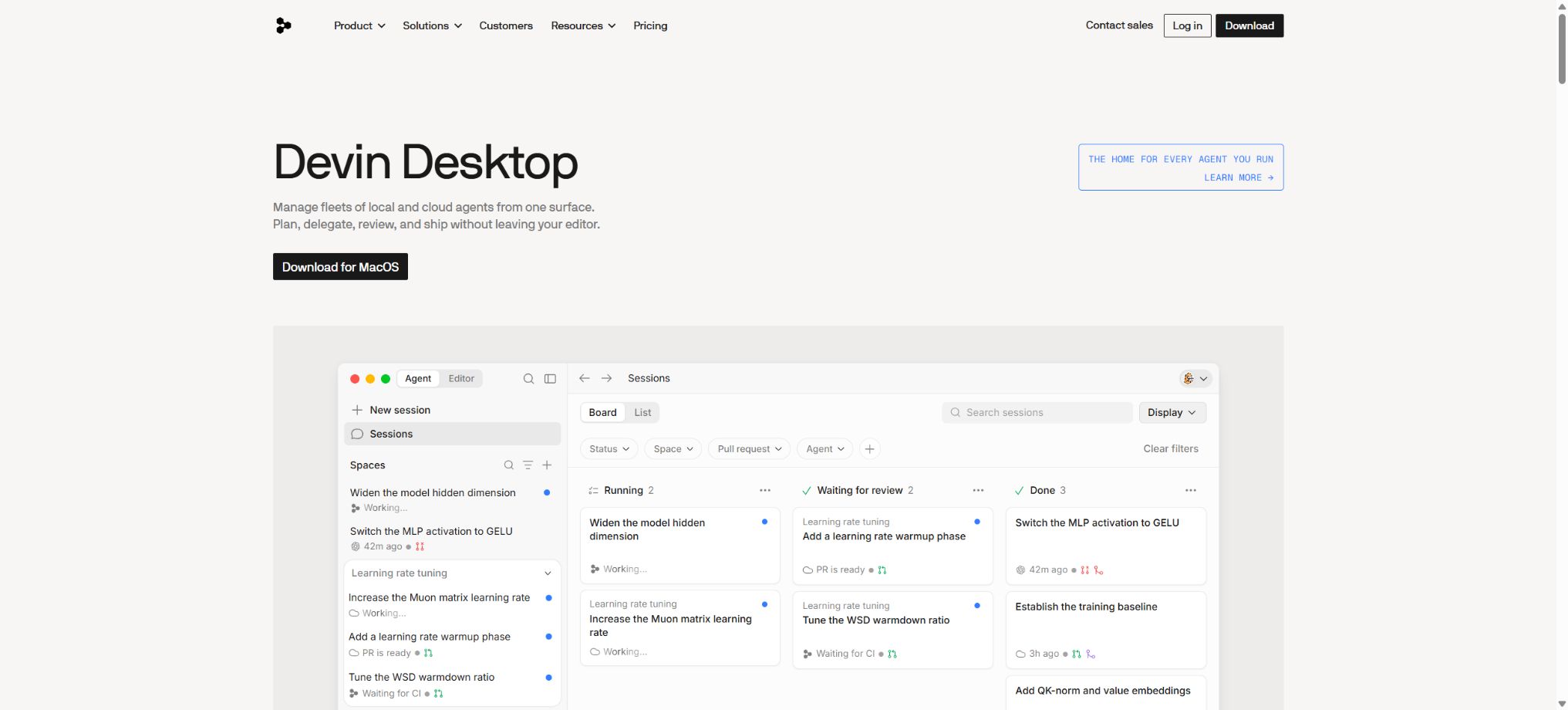Open the Display dropdown
The width and height of the screenshot is (1568, 710).
tap(1172, 413)
